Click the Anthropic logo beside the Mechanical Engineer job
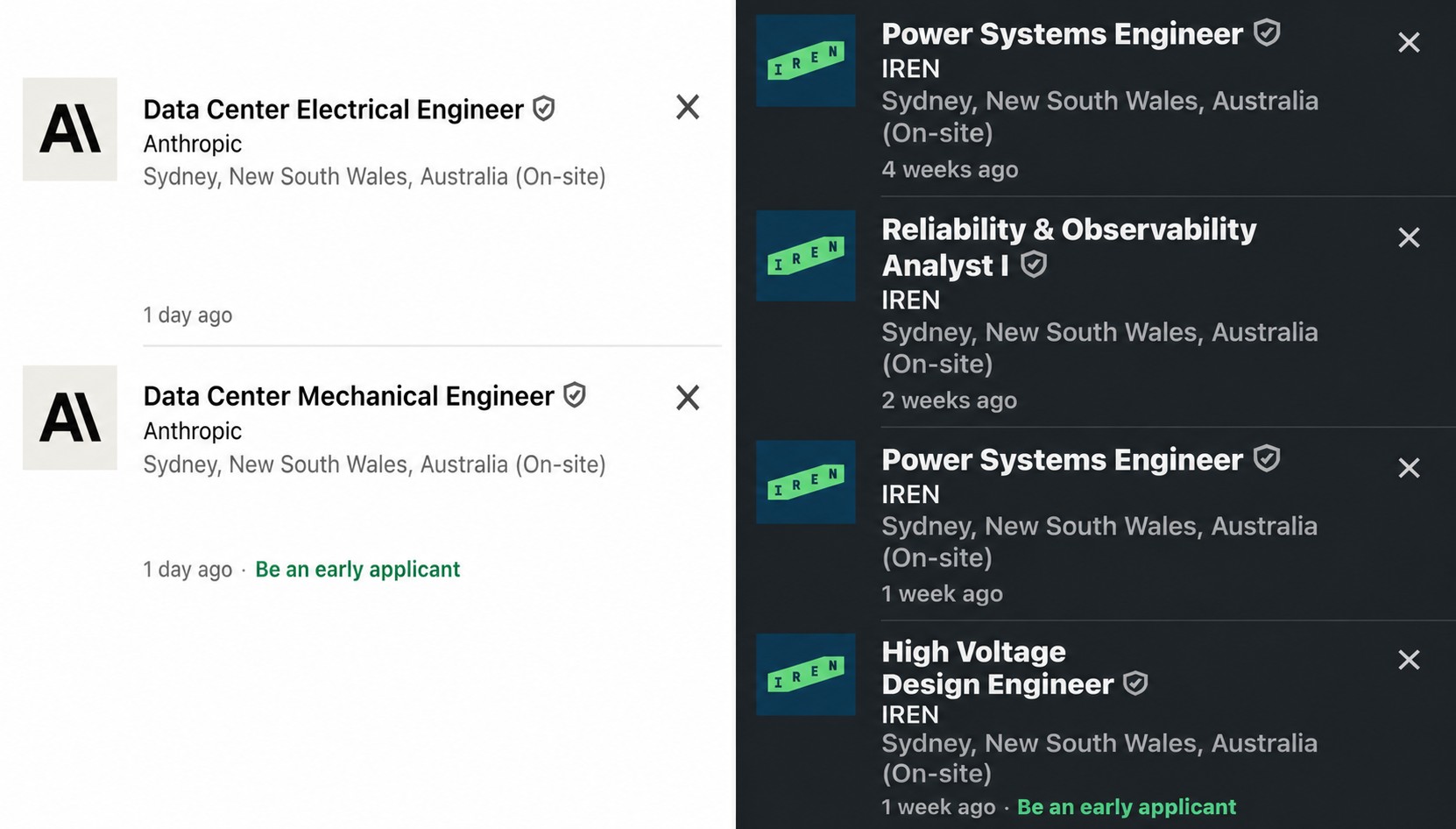 tap(70, 418)
